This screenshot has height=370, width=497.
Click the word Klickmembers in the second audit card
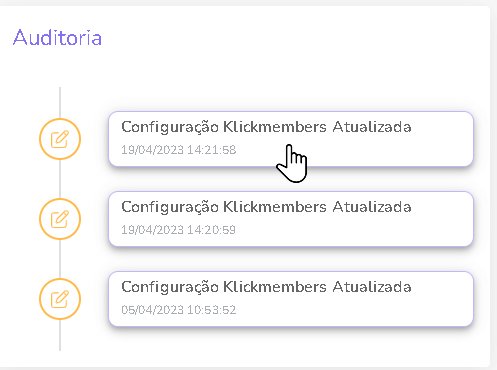coord(275,207)
